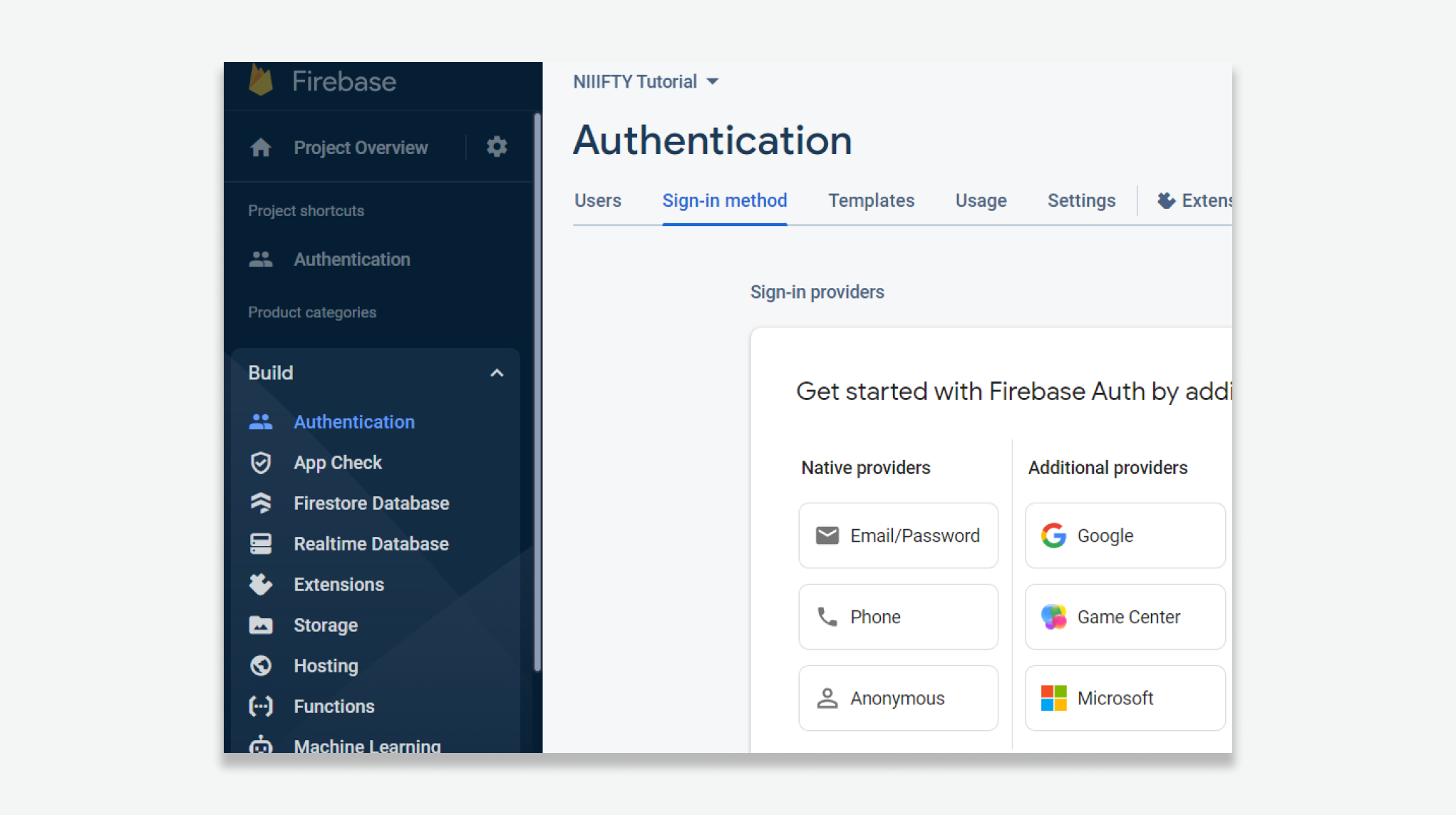1456x815 pixels.
Task: Open project settings gear icon
Action: pyautogui.click(x=497, y=147)
